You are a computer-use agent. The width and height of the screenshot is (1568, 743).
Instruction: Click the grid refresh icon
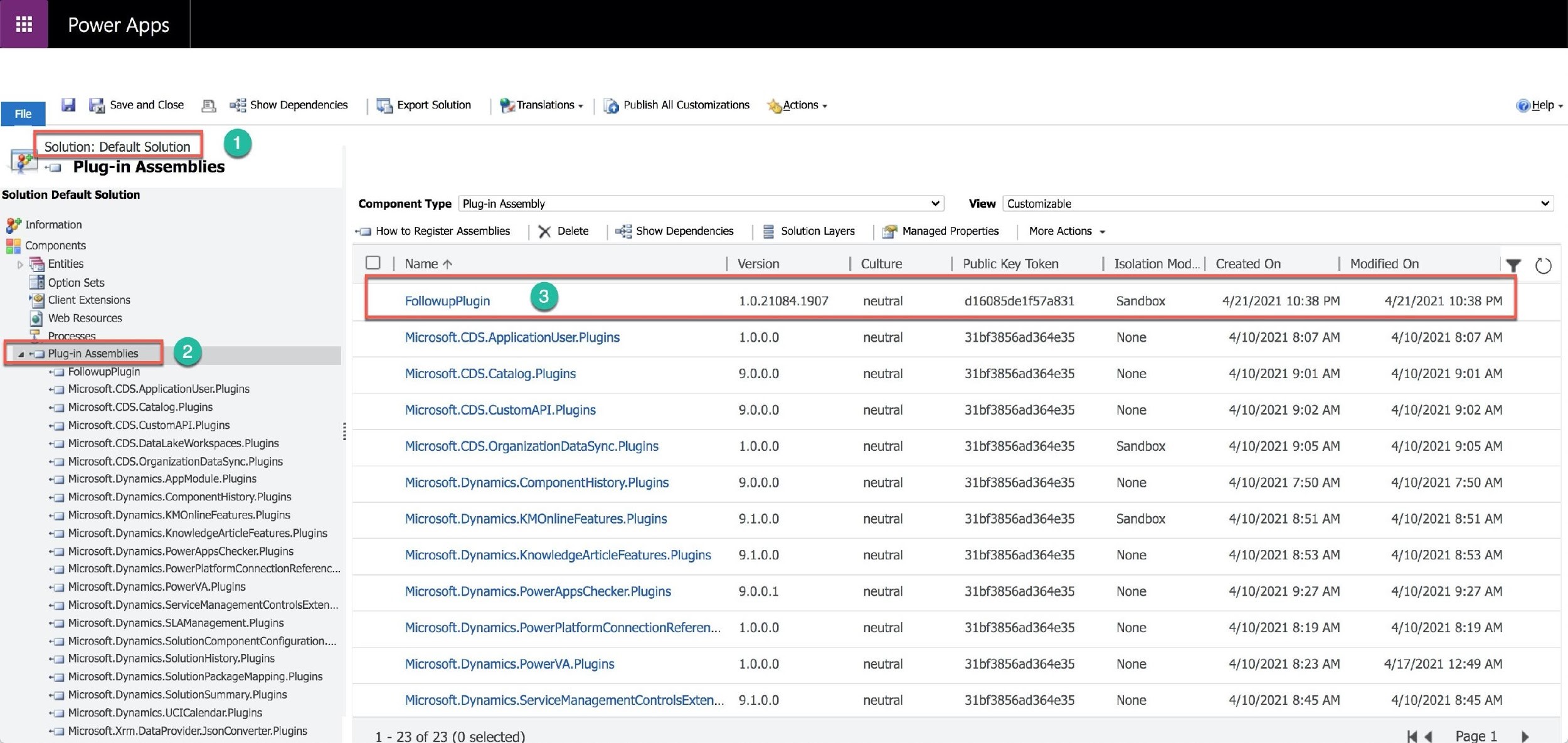pos(1543,265)
